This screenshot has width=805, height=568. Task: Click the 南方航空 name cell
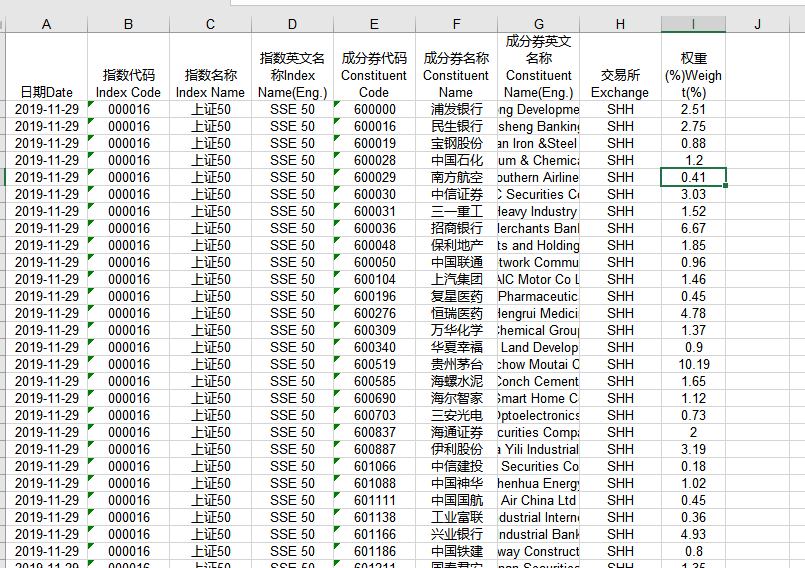pos(456,177)
